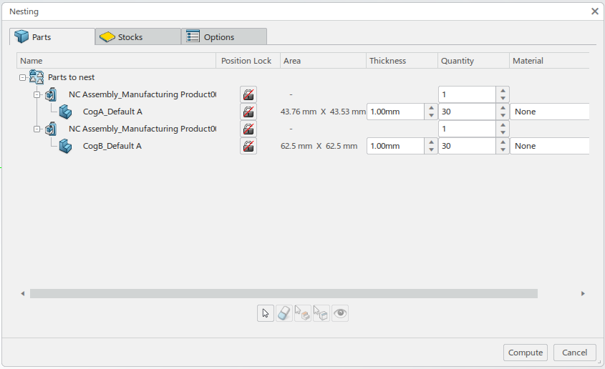Decrease second NC Assembly quantity
605x369 pixels.
pyautogui.click(x=503, y=133)
